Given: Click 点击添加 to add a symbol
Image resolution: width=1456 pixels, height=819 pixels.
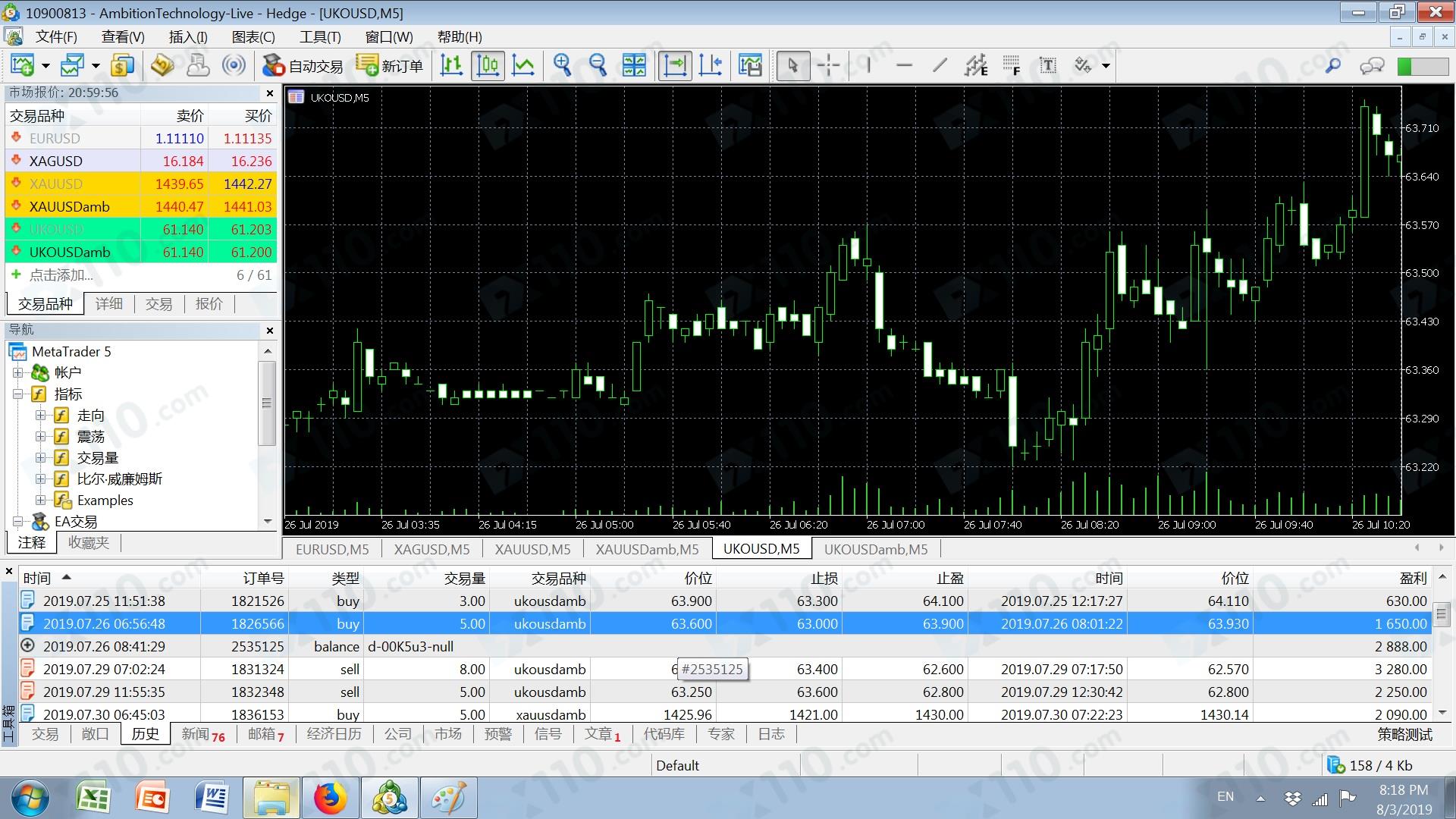Looking at the screenshot, I should tap(61, 275).
